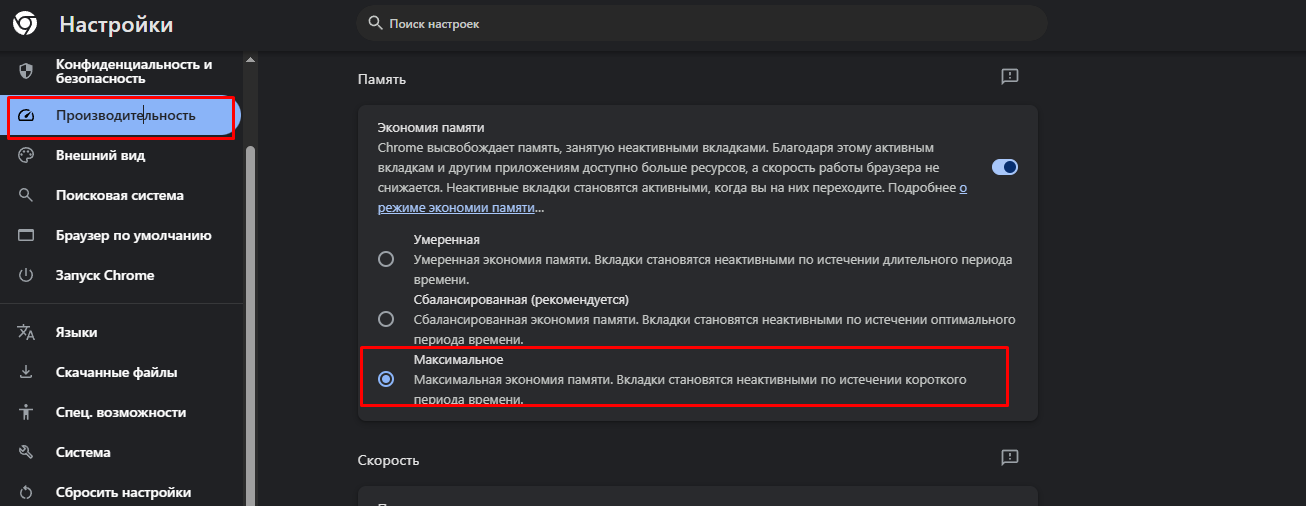This screenshot has width=1306, height=506.
Task: Open Поисковая система settings section
Action: (x=119, y=196)
